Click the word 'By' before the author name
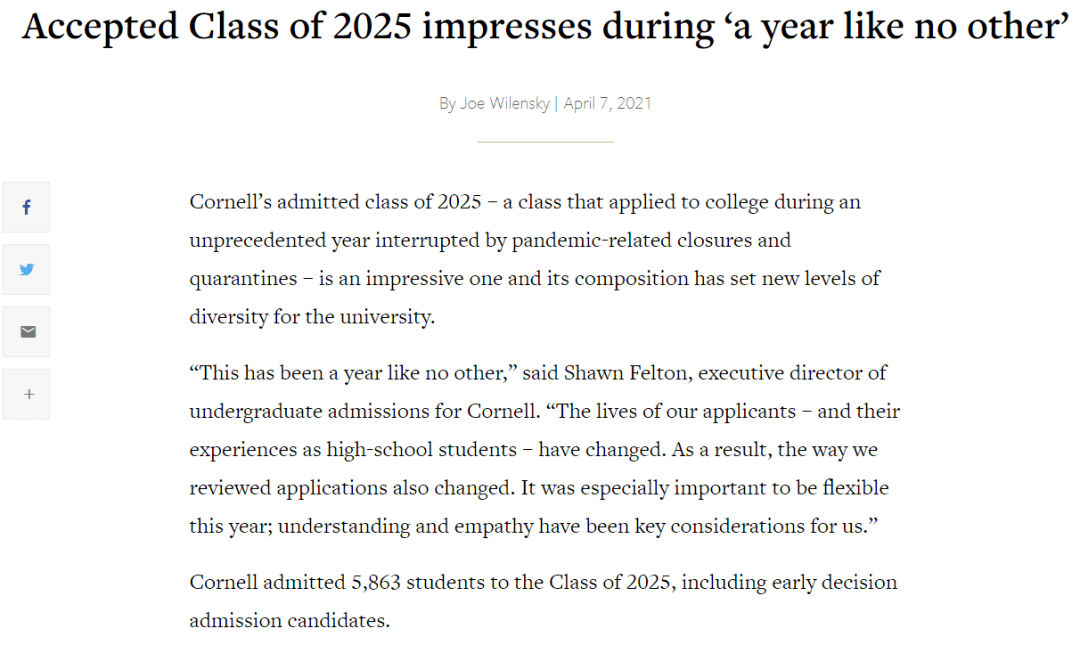This screenshot has height=645, width=1080. (447, 104)
